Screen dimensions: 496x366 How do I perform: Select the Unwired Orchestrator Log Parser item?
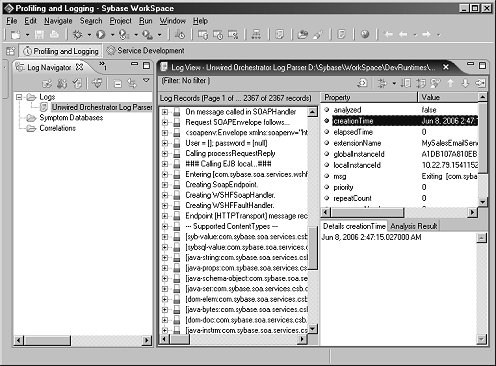pos(102,107)
